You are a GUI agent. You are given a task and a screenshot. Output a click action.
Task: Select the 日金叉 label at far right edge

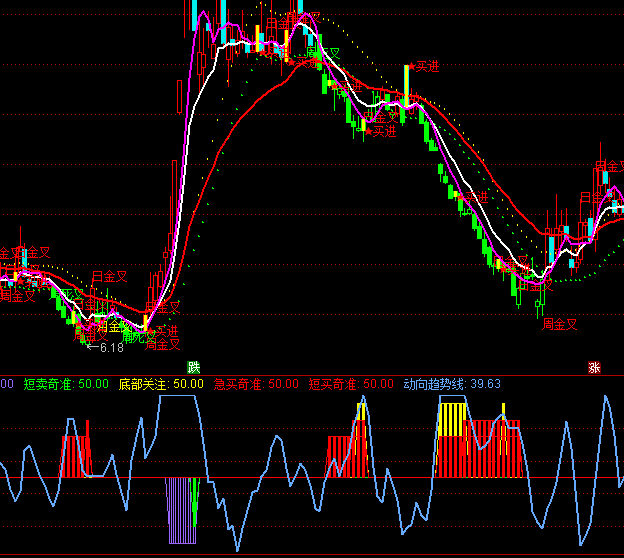(x=608, y=166)
